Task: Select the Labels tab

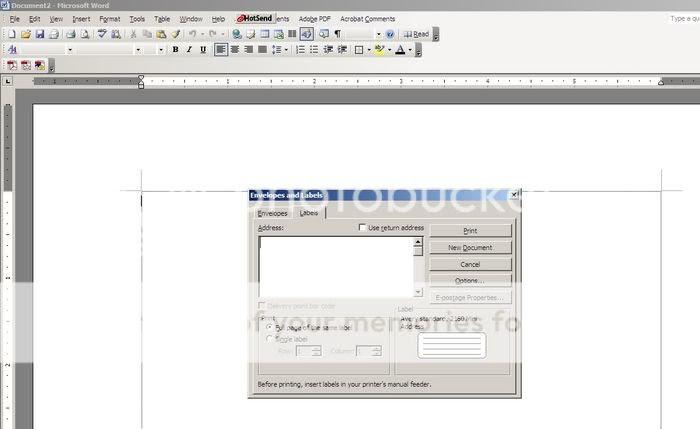Action: click(x=309, y=213)
